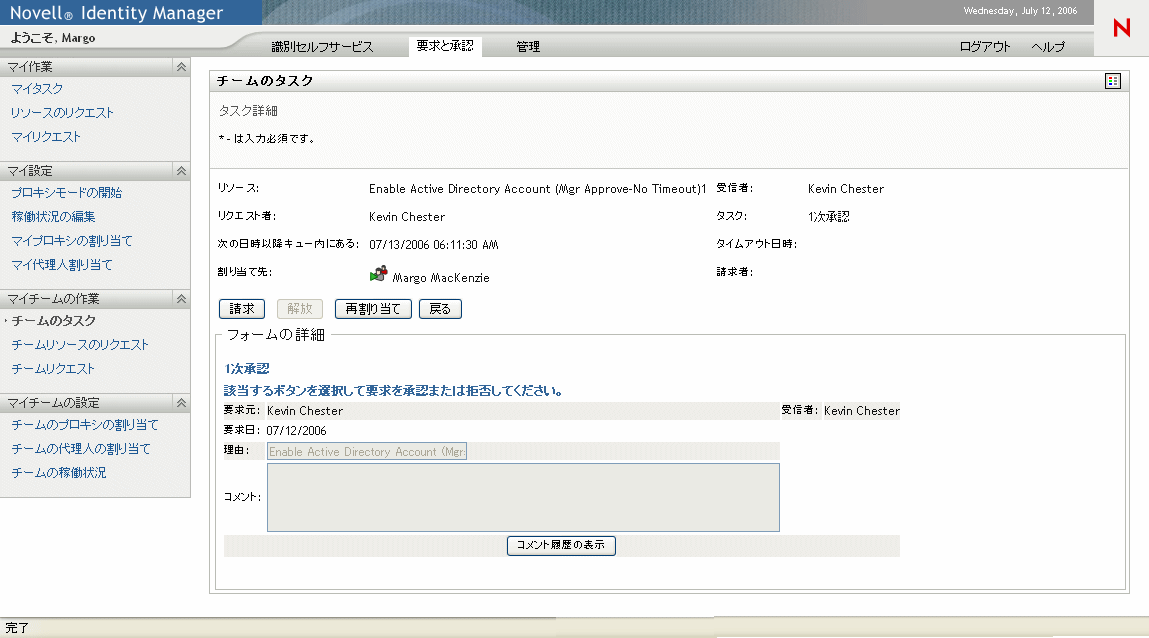Click the 戻る button
Image resolution: width=1149 pixels, height=638 pixels.
[x=440, y=309]
